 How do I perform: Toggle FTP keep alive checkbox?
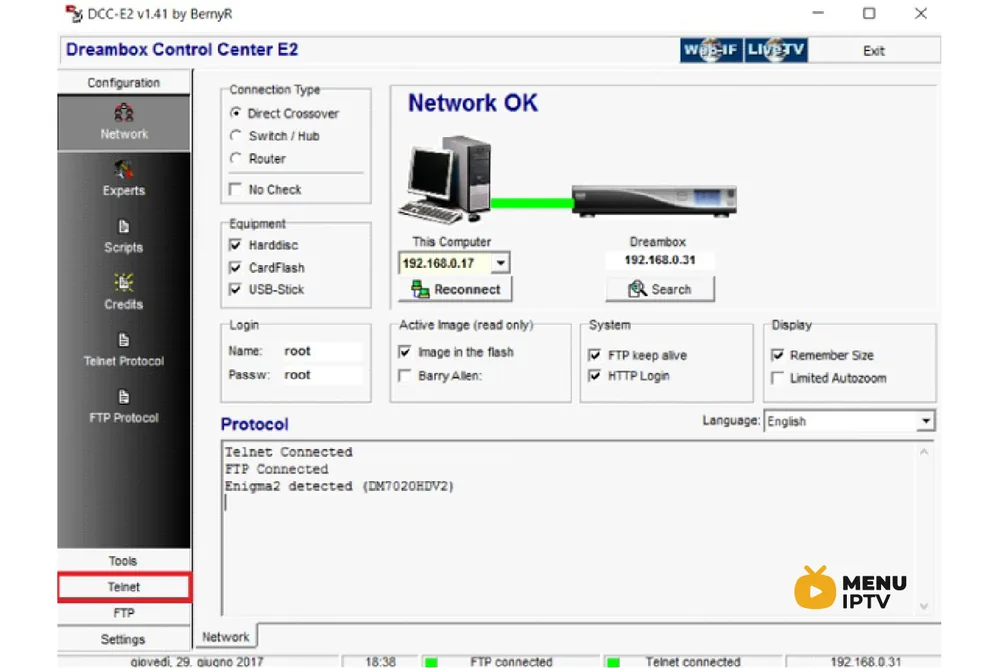click(x=594, y=355)
